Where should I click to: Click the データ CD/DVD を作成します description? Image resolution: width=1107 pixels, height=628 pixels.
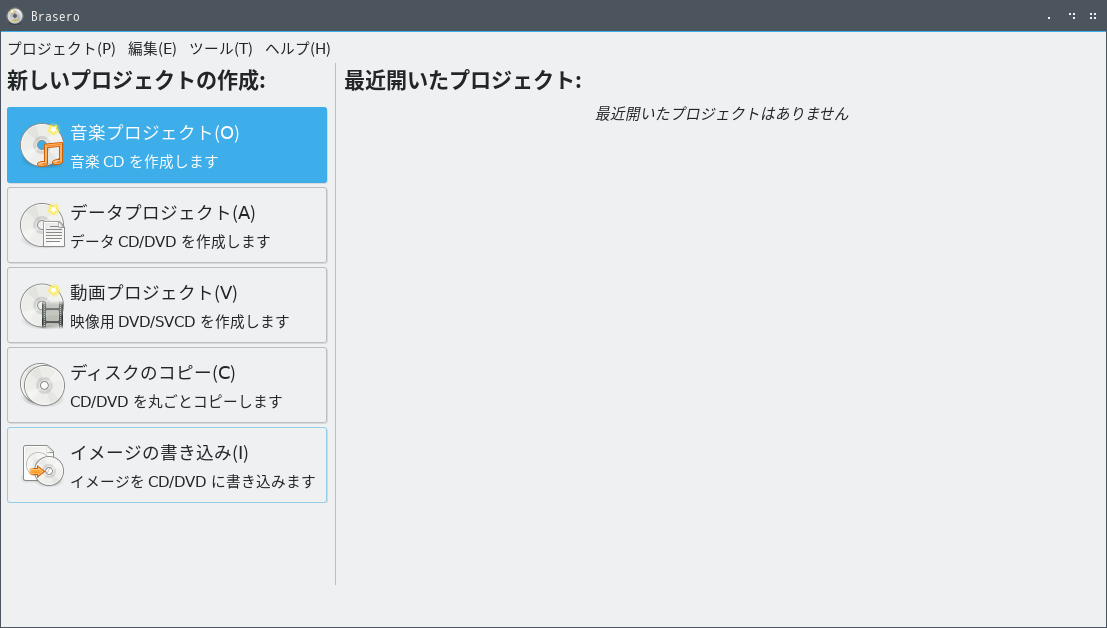170,241
